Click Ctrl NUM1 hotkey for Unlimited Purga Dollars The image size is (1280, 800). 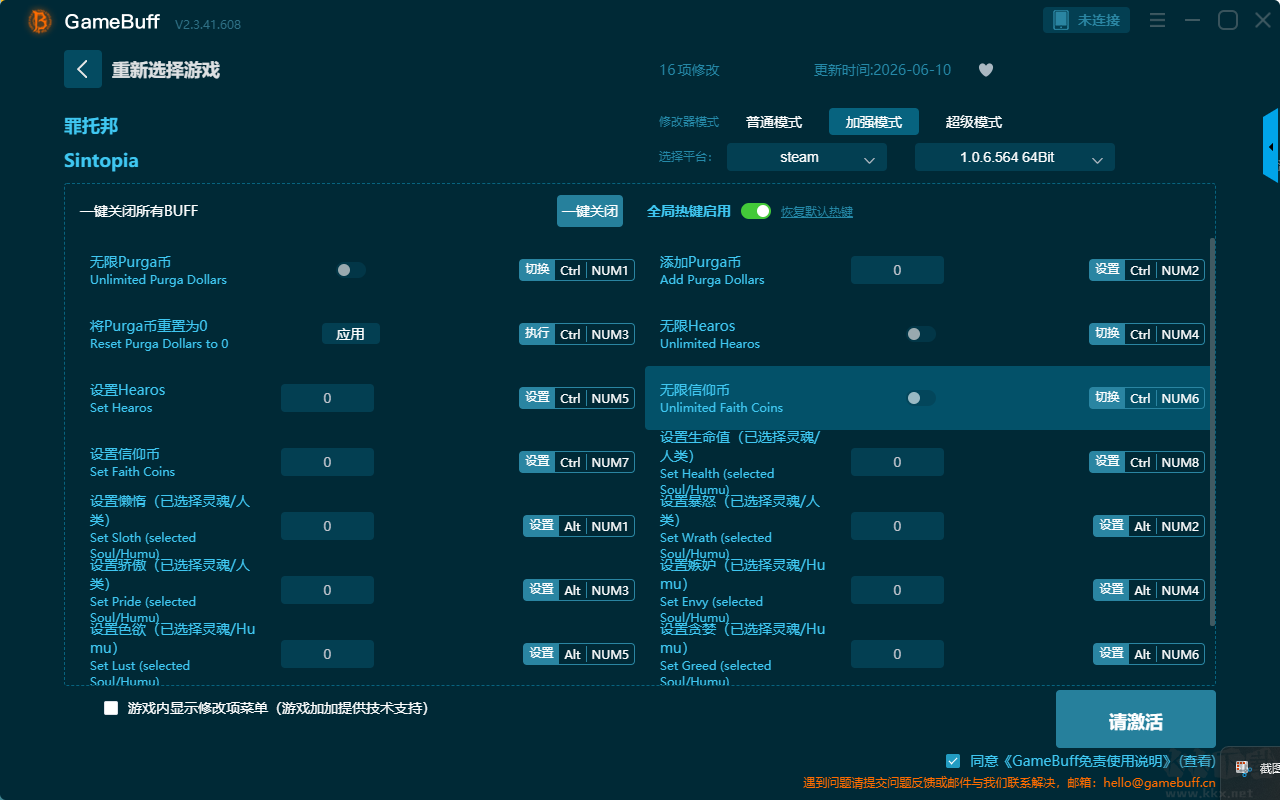point(594,270)
